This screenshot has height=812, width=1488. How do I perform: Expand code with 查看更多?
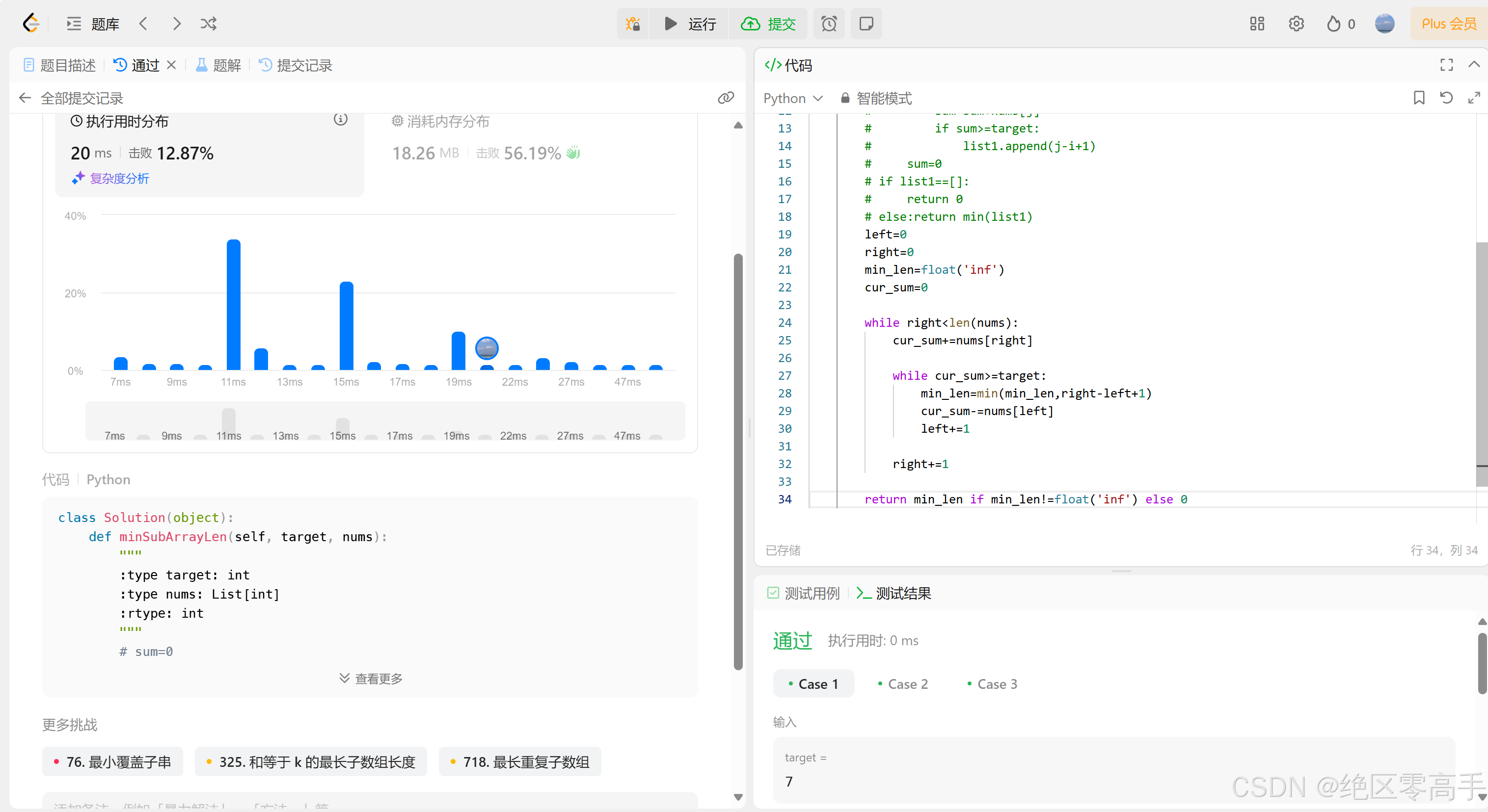click(371, 678)
